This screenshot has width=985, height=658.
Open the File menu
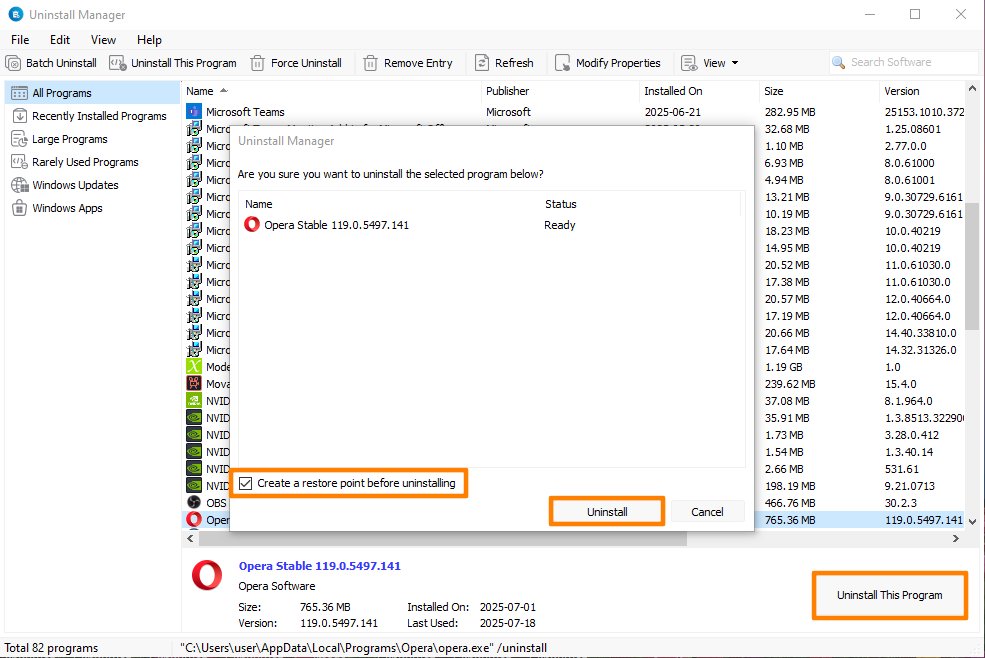(20, 40)
